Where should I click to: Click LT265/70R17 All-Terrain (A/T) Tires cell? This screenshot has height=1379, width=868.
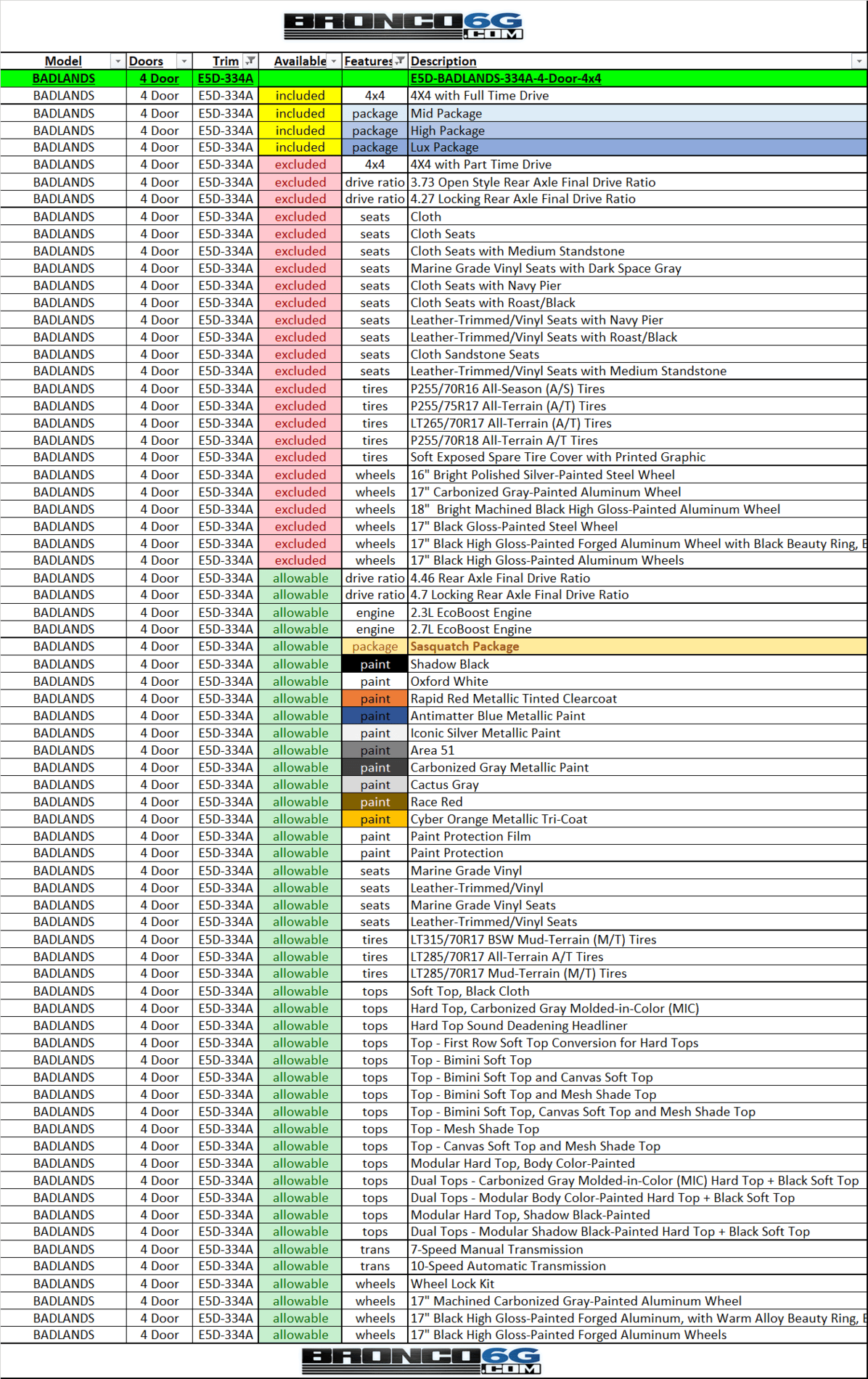pos(638,423)
